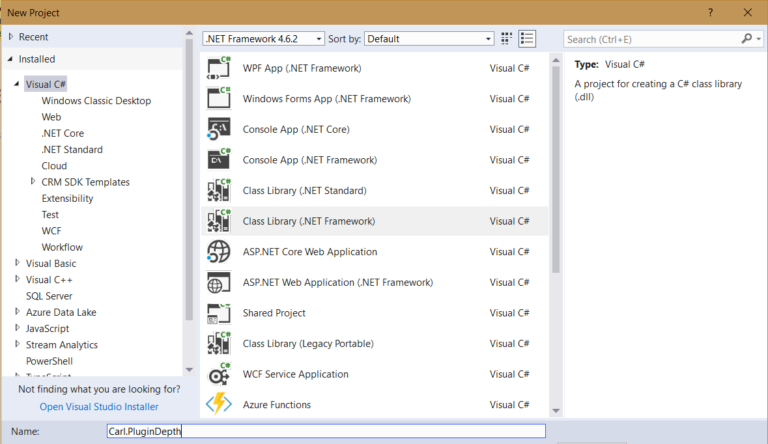Image resolution: width=768 pixels, height=444 pixels.
Task: Select WCF Service Application text
Action: point(296,374)
